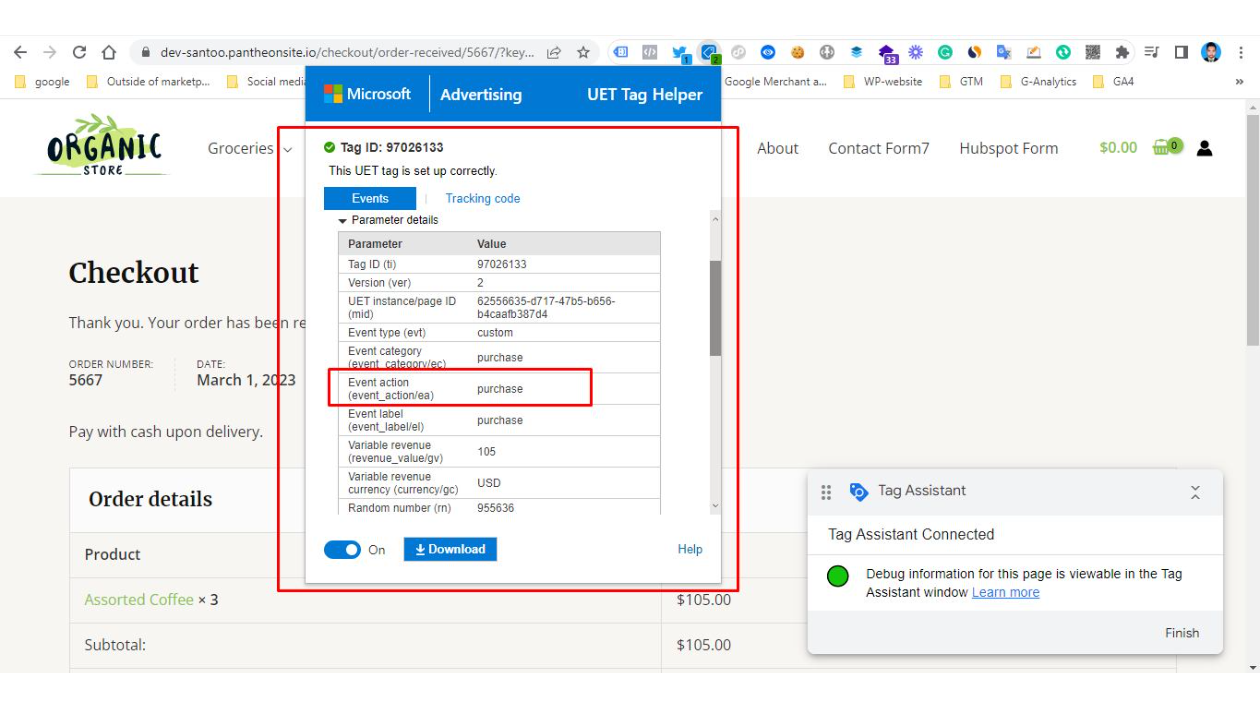Image resolution: width=1260 pixels, height=708 pixels.
Task: Select the Events tab
Action: pyautogui.click(x=370, y=198)
